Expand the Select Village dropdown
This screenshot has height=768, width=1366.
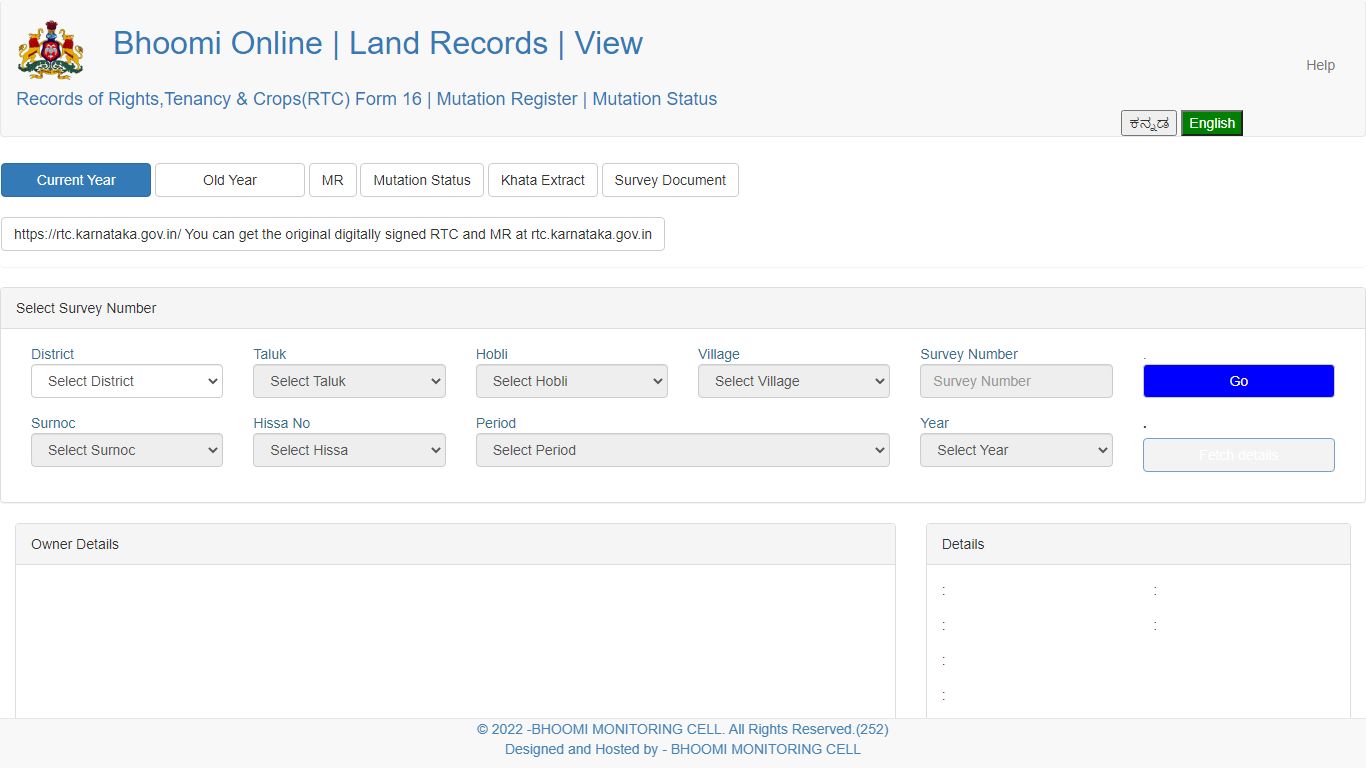tap(794, 381)
